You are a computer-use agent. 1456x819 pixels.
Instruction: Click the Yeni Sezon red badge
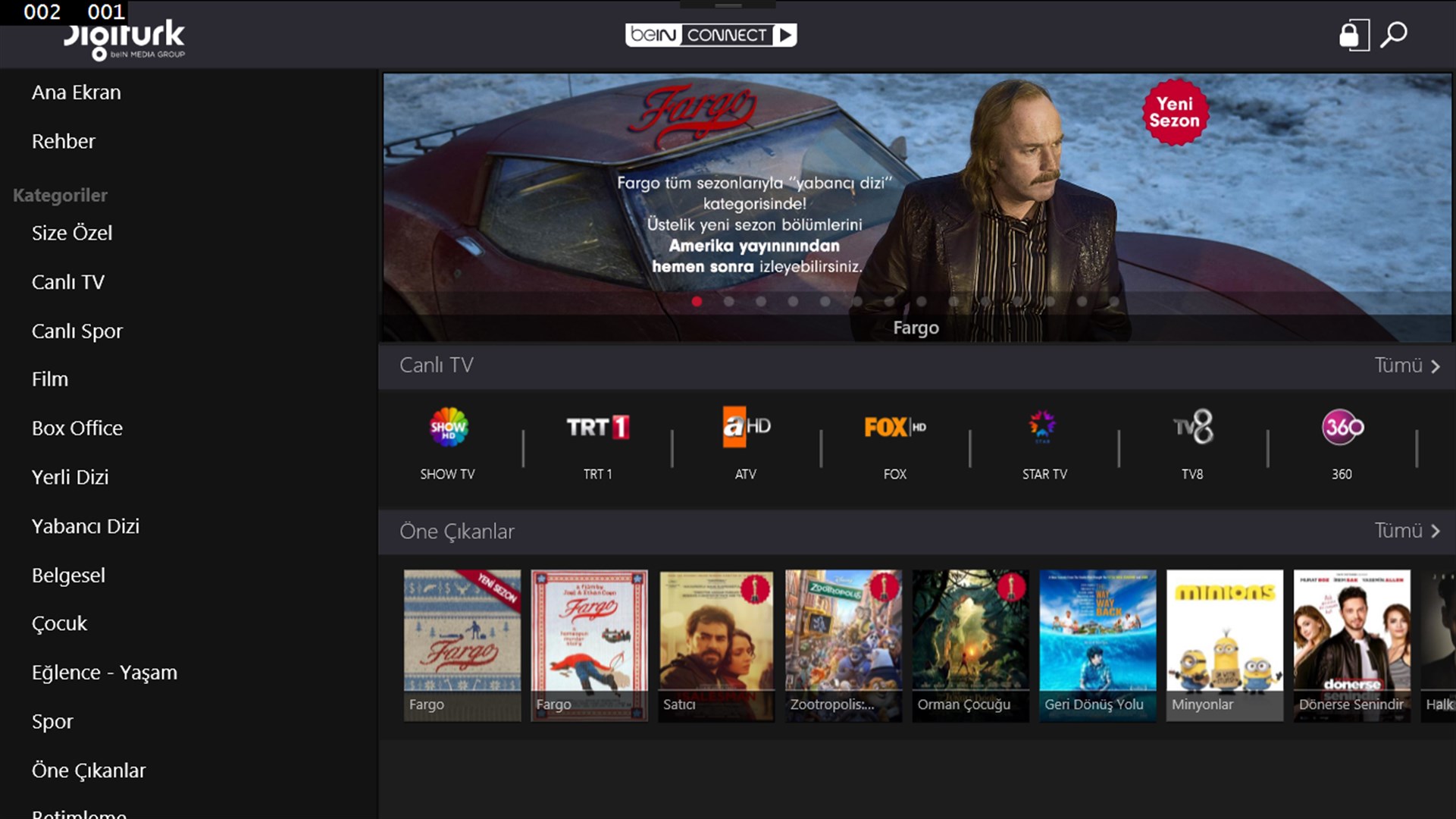click(1175, 112)
